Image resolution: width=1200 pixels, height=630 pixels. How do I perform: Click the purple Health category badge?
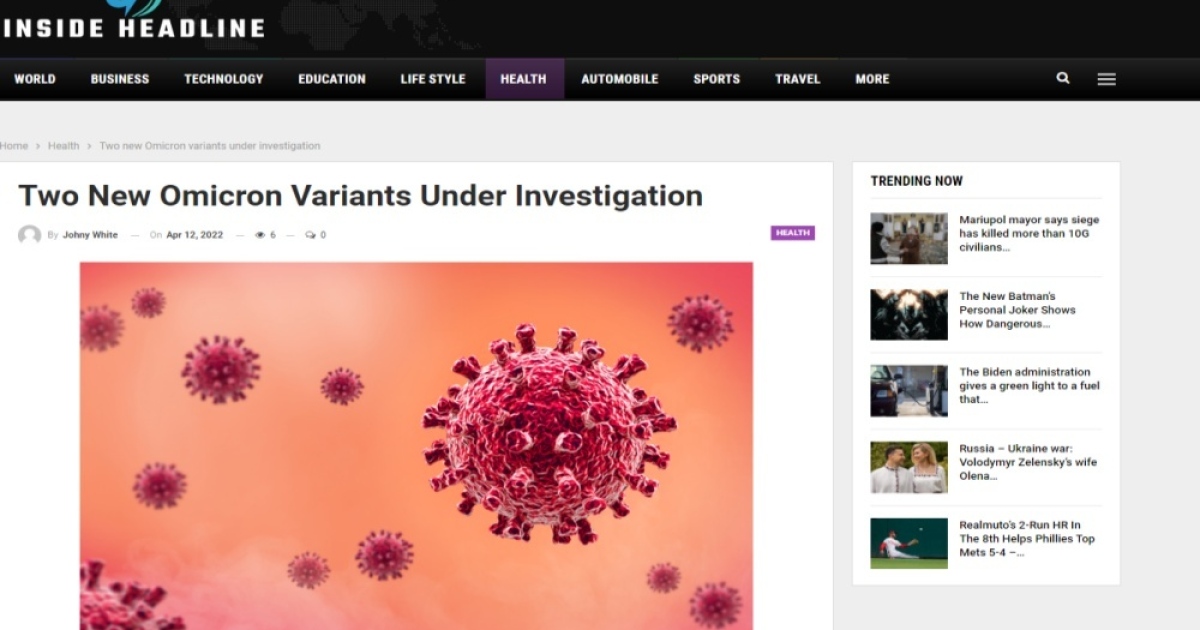coord(792,233)
